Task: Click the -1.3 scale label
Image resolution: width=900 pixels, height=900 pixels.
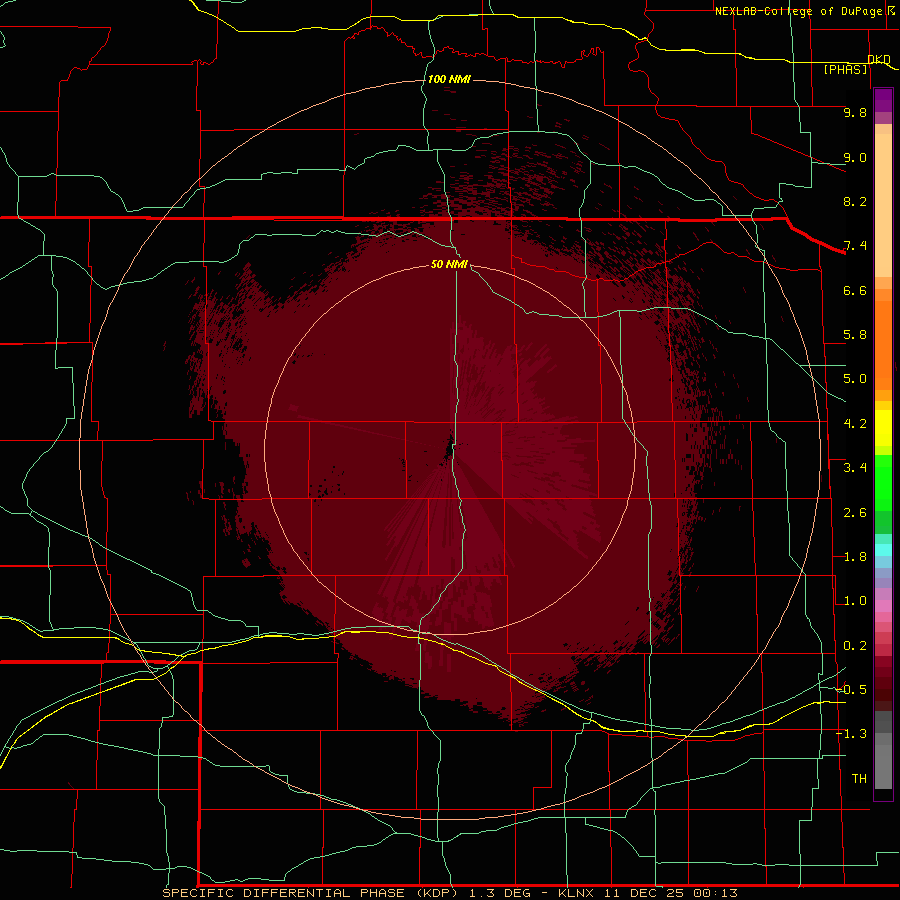Action: pyautogui.click(x=851, y=734)
